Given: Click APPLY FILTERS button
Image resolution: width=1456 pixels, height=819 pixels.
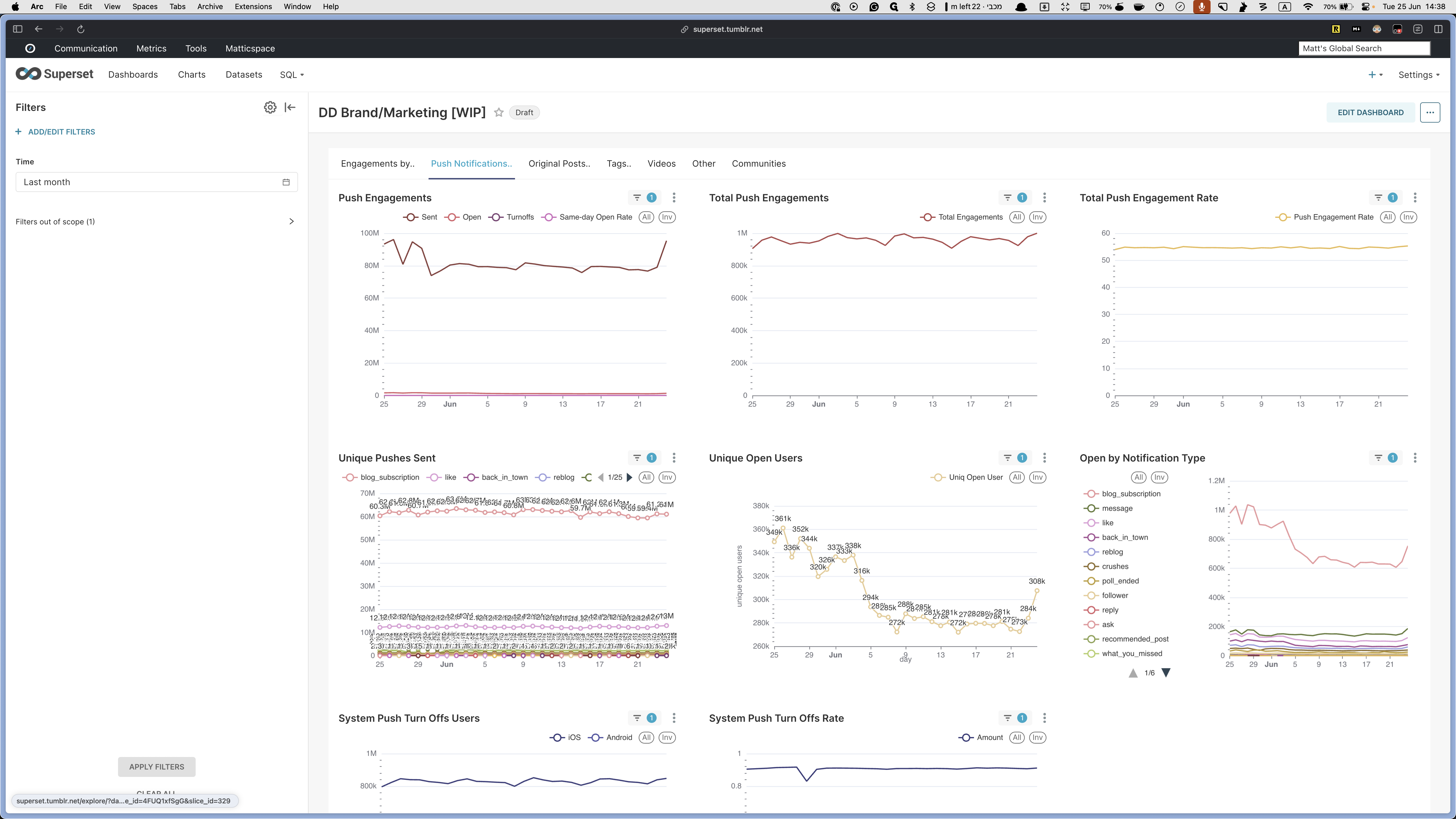Looking at the screenshot, I should coord(157,767).
